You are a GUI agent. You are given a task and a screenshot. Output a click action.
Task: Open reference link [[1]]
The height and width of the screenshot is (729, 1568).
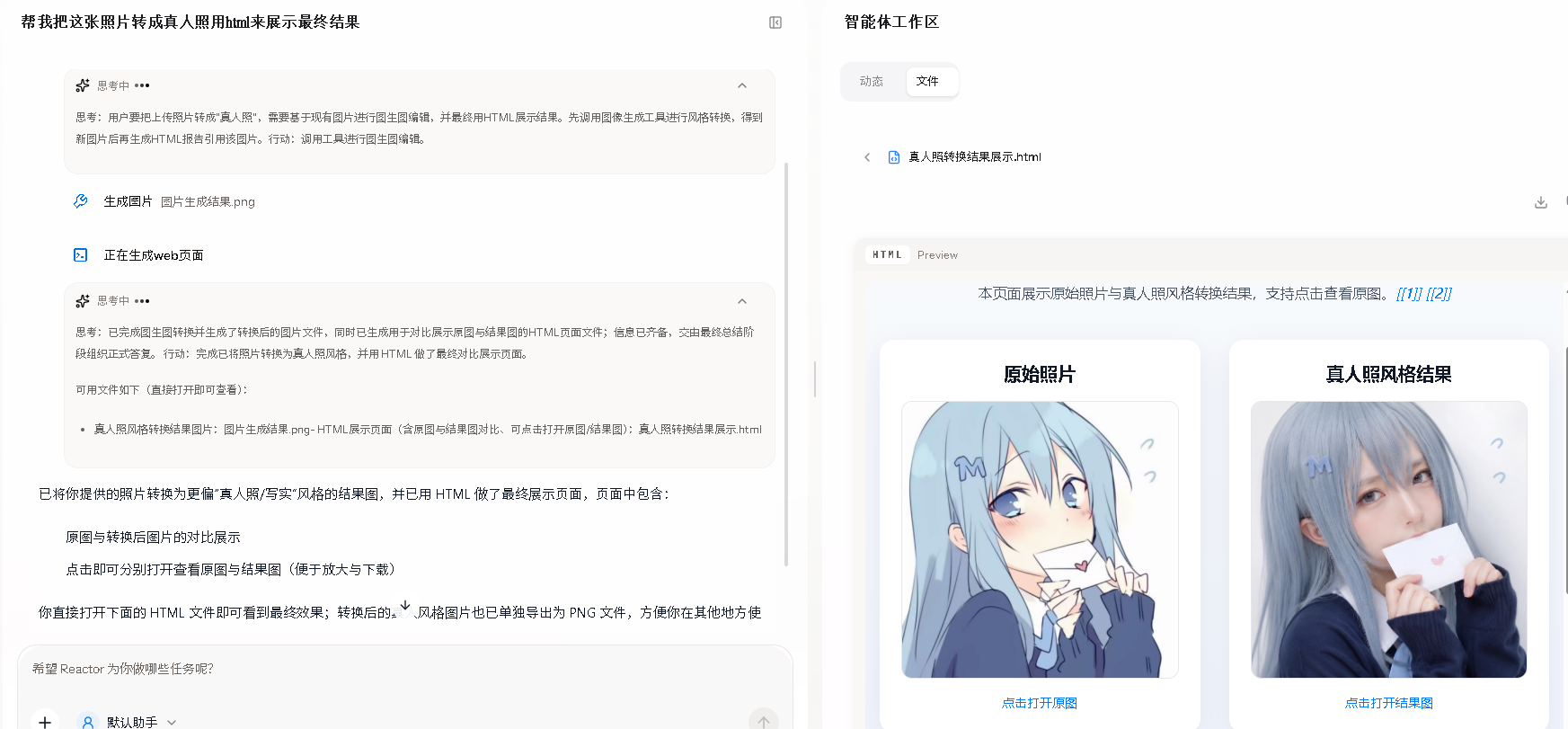(1409, 294)
